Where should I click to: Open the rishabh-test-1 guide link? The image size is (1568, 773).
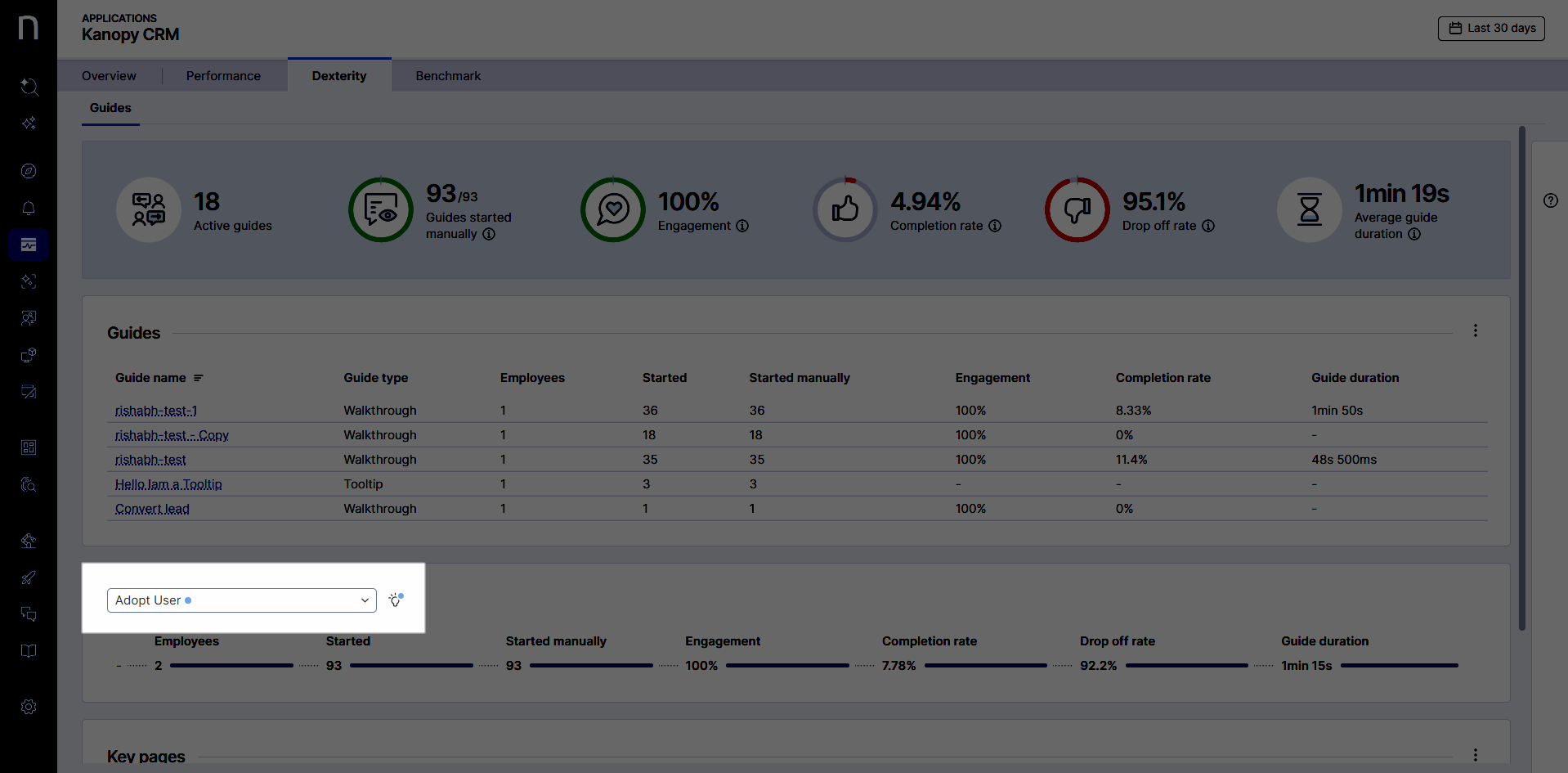point(156,411)
